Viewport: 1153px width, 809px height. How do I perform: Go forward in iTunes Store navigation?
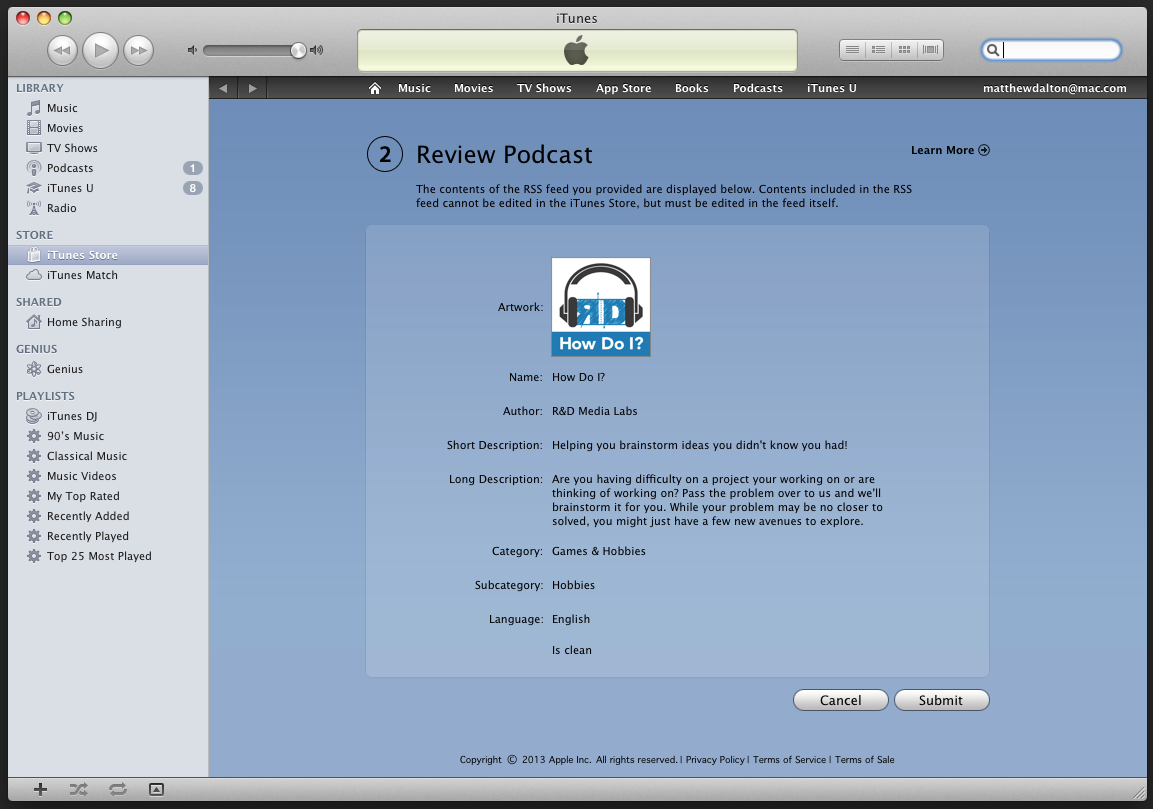point(252,88)
